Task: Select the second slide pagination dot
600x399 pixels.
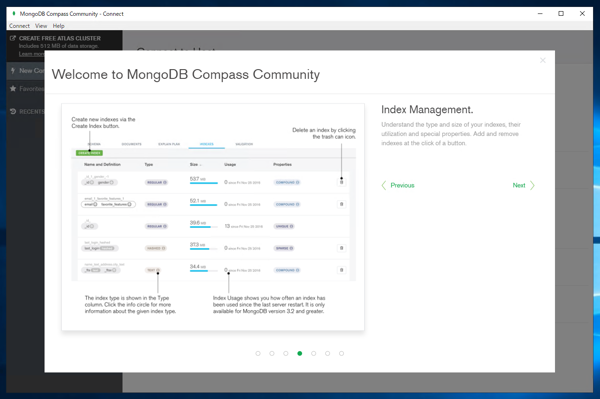Action: click(x=272, y=353)
